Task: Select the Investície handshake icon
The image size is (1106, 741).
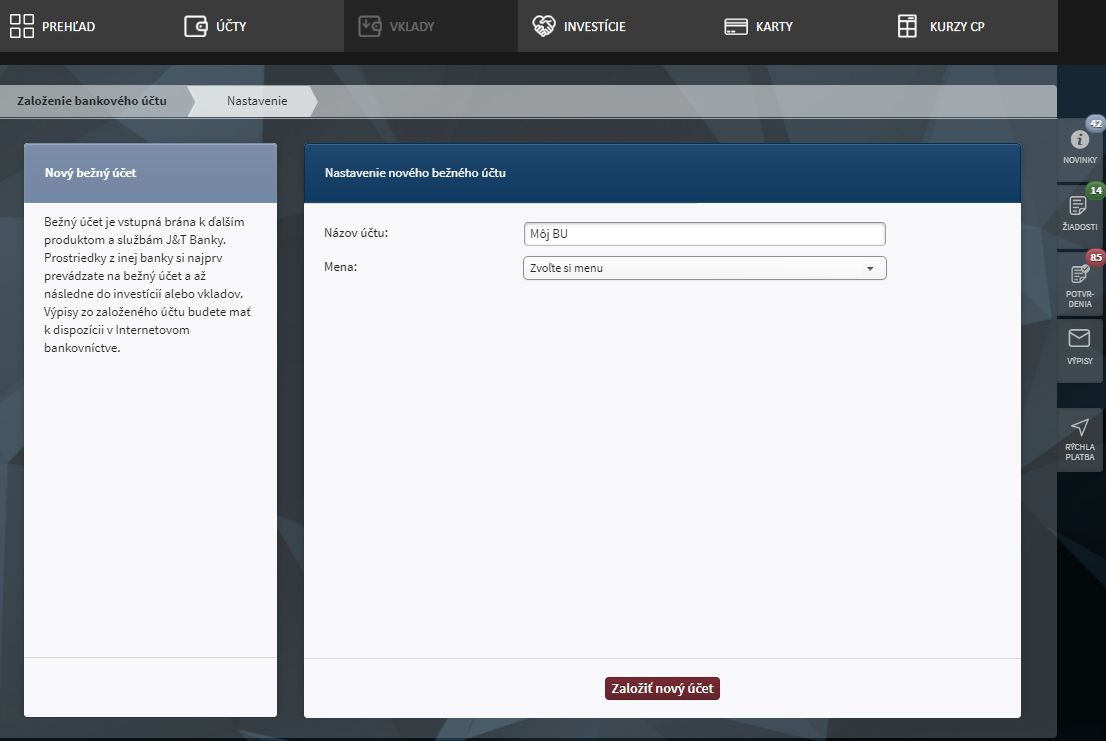Action: click(543, 26)
